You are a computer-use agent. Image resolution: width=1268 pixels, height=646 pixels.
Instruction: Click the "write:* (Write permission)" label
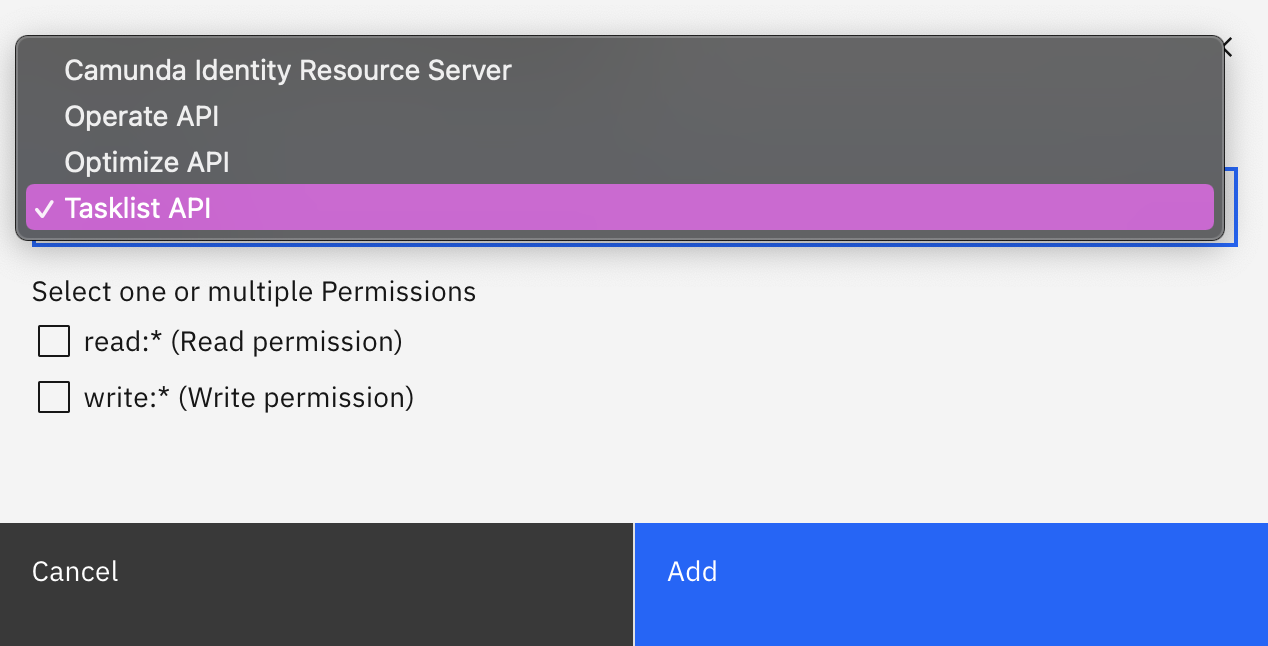click(x=249, y=398)
